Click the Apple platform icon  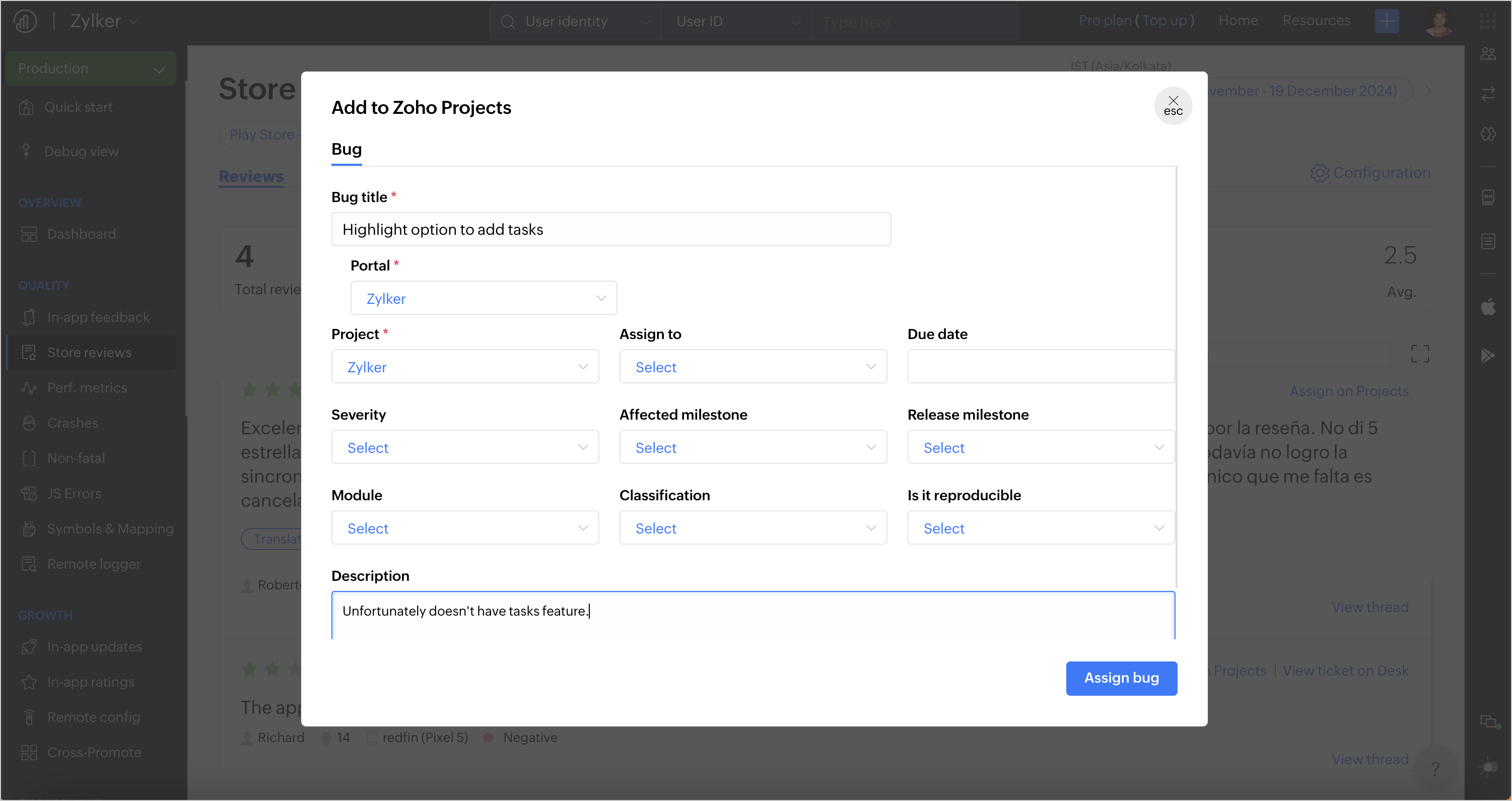click(1488, 306)
